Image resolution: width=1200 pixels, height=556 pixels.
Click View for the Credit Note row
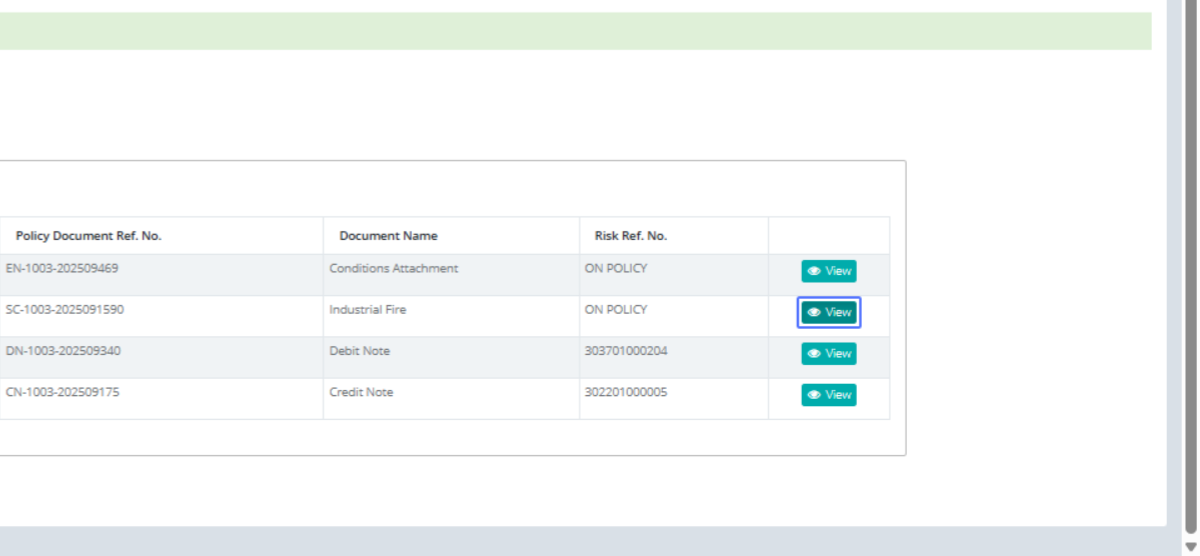point(828,395)
